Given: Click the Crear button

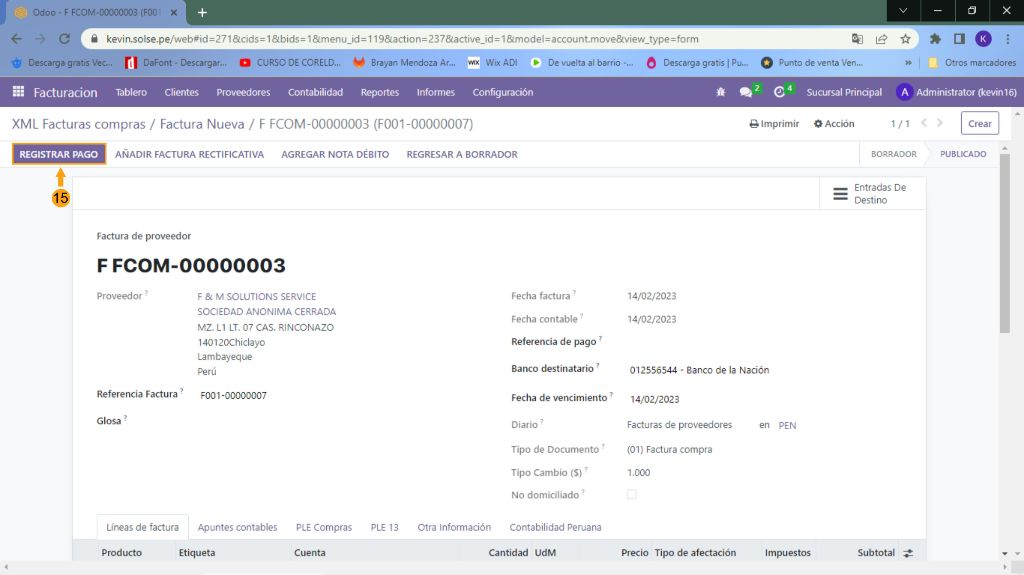Looking at the screenshot, I should coord(979,124).
